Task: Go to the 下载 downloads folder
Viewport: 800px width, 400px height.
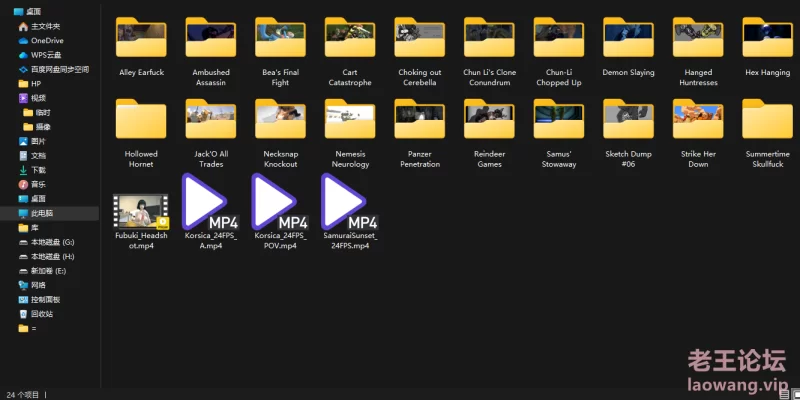Action: (38, 170)
